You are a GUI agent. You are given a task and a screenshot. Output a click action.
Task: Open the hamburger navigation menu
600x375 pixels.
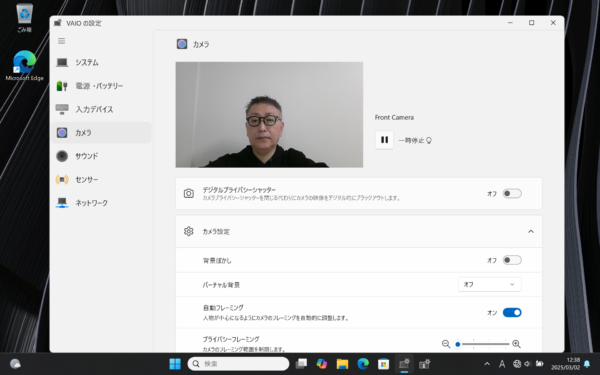[62, 41]
